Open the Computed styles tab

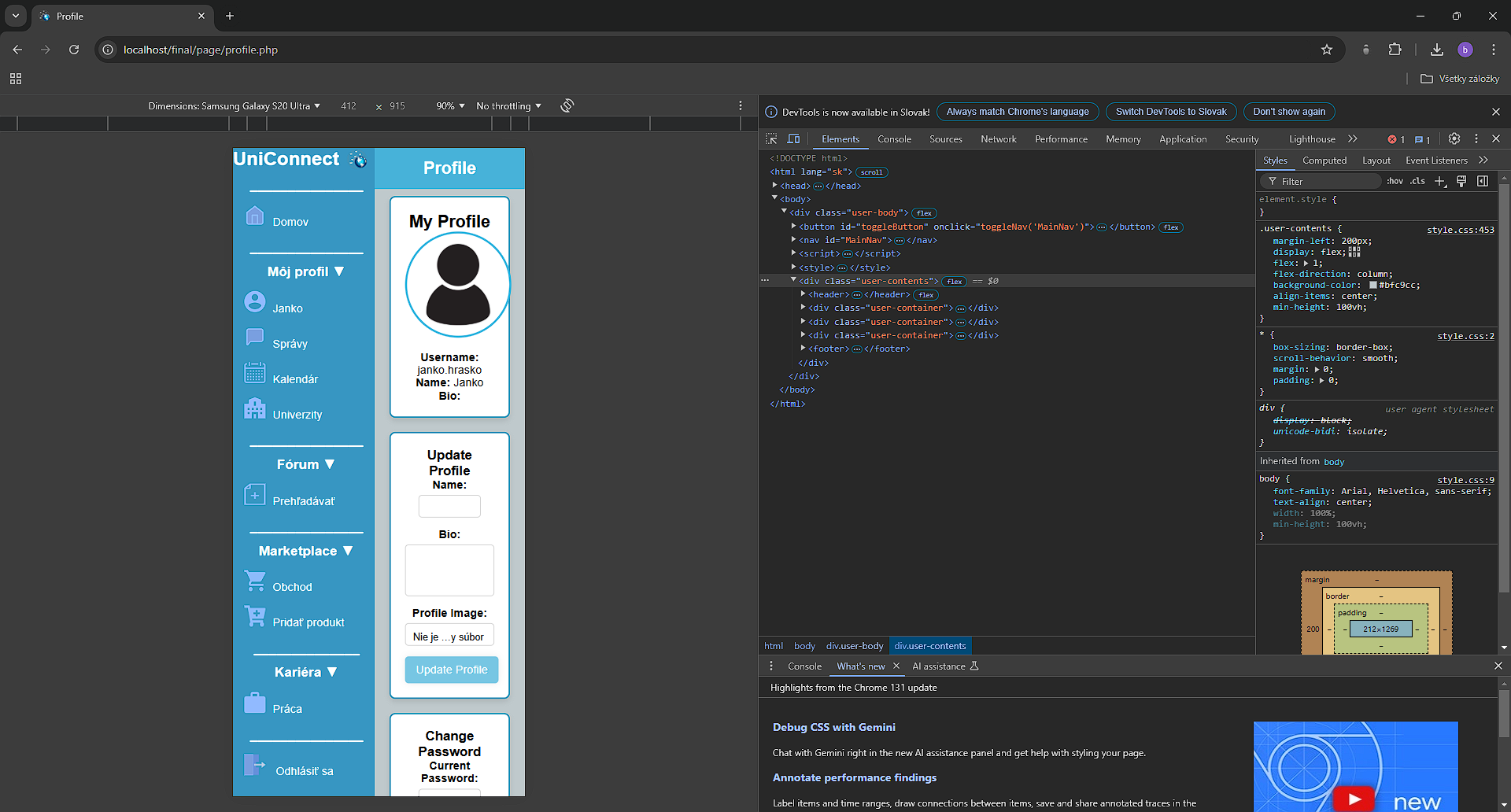click(1324, 161)
